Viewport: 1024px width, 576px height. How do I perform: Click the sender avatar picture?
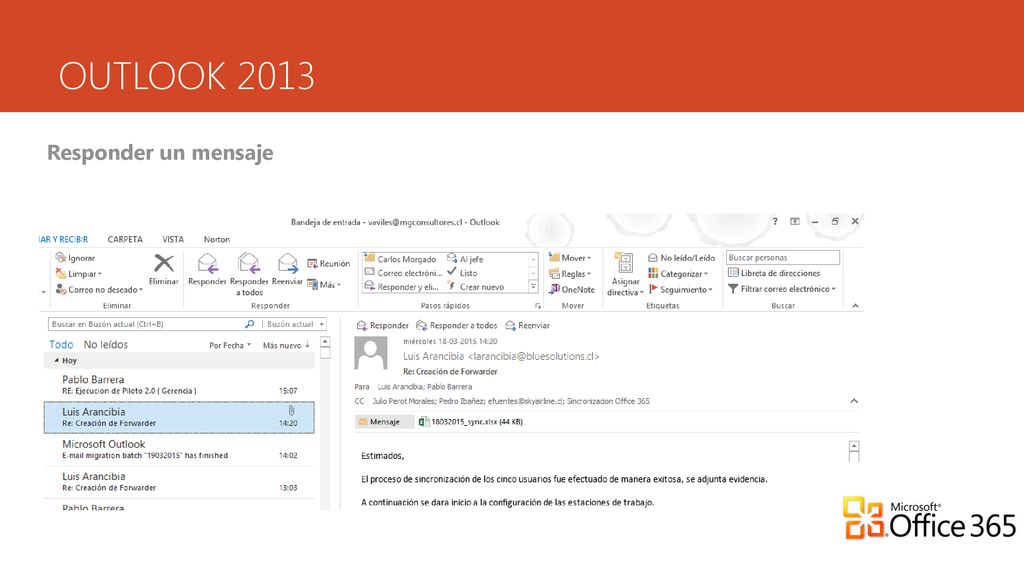point(370,353)
